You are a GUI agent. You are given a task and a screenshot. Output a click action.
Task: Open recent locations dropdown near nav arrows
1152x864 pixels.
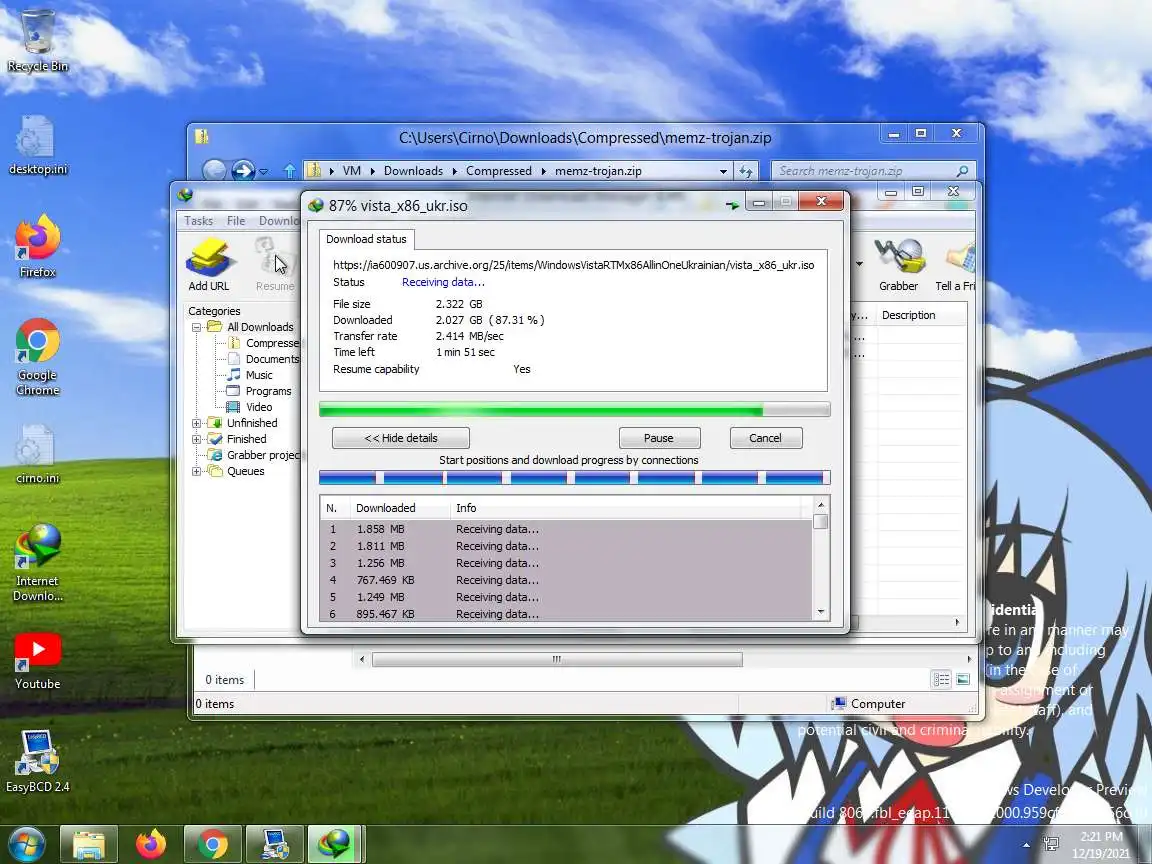[x=264, y=172]
